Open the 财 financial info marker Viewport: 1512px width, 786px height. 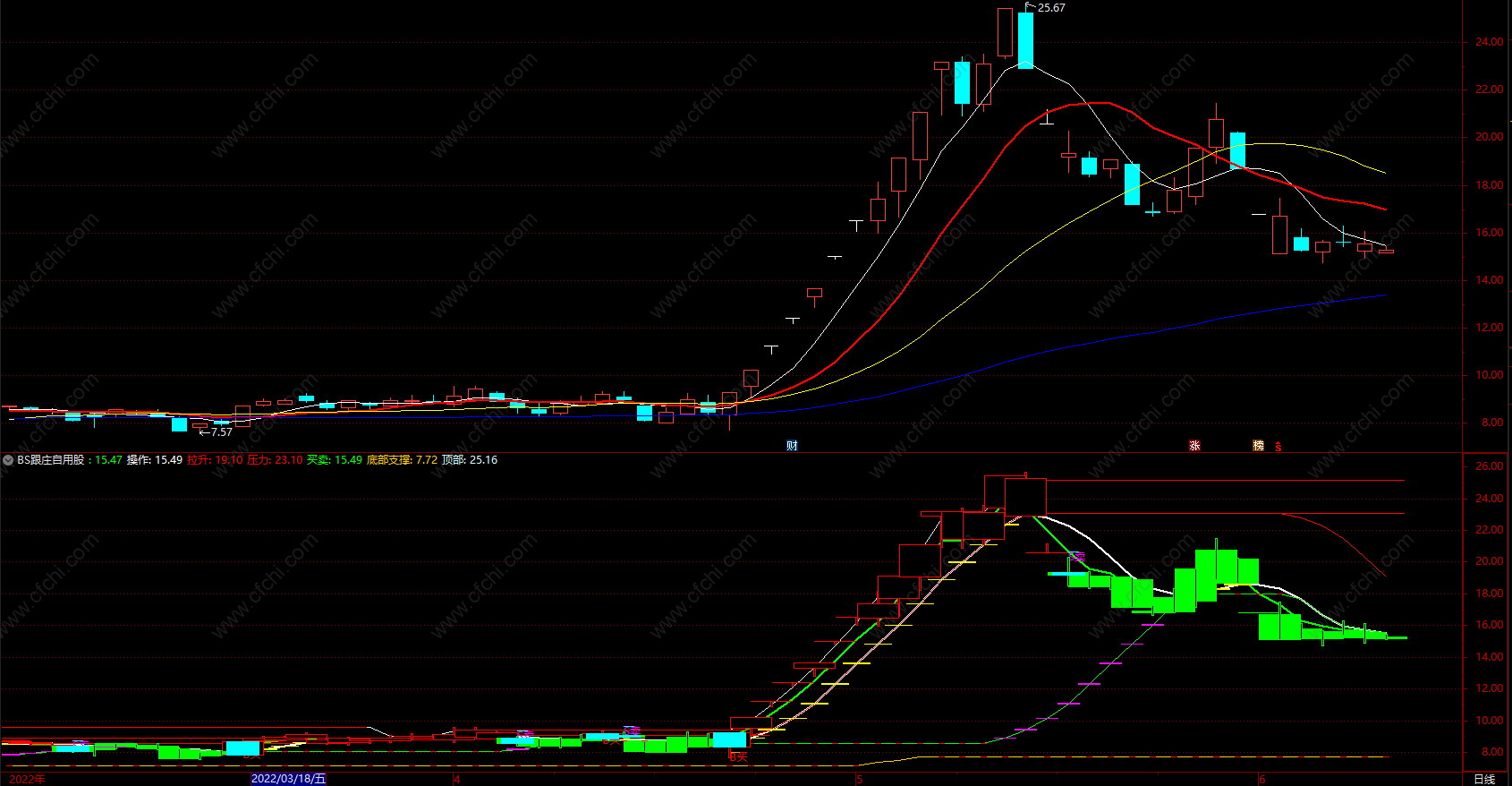coord(792,446)
